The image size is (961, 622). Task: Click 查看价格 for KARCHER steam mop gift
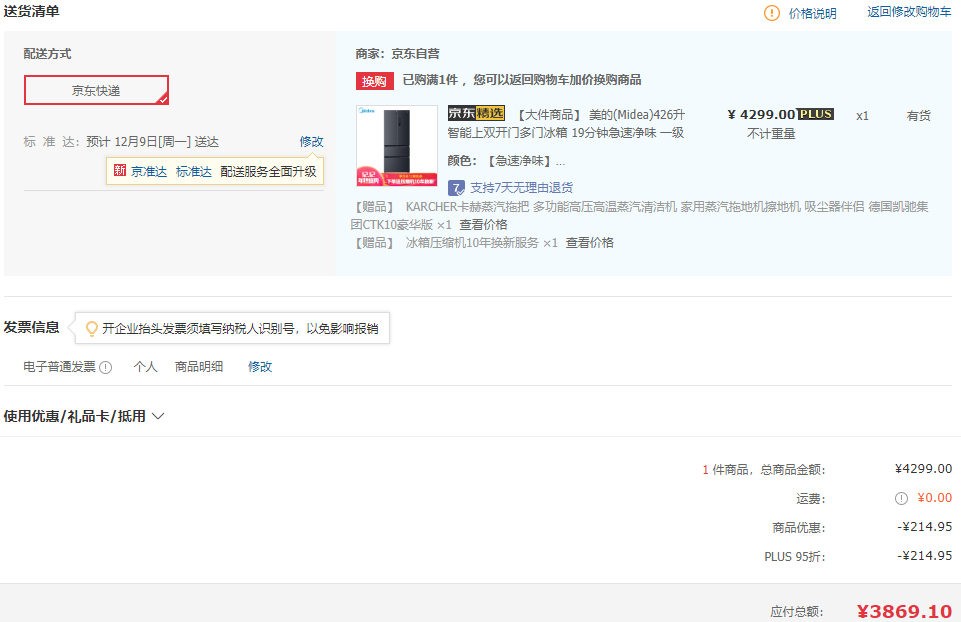click(x=483, y=224)
